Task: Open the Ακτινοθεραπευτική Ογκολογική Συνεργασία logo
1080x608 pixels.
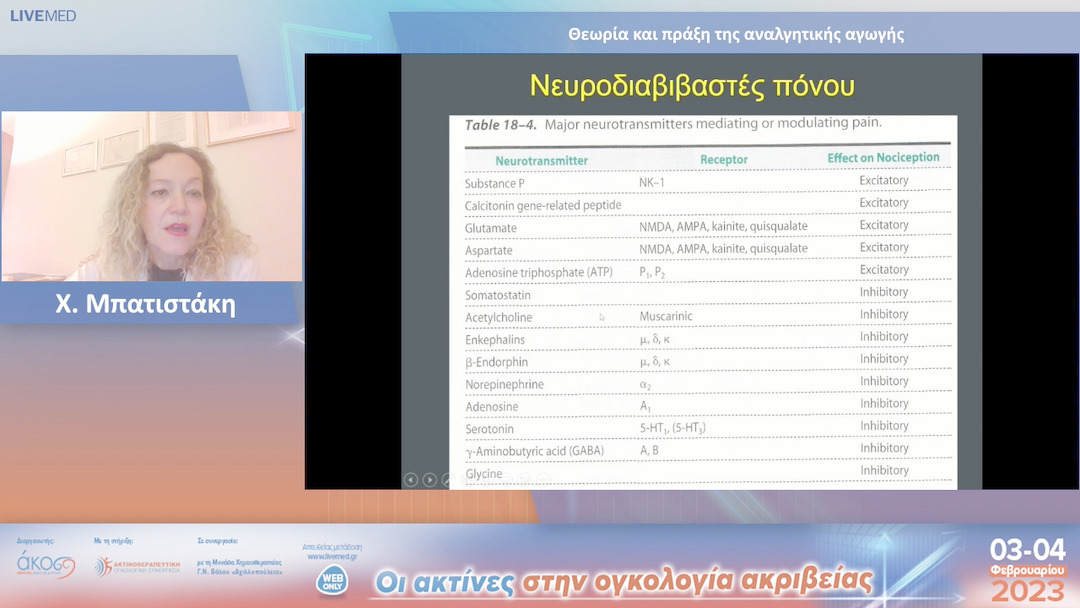Action: point(138,566)
